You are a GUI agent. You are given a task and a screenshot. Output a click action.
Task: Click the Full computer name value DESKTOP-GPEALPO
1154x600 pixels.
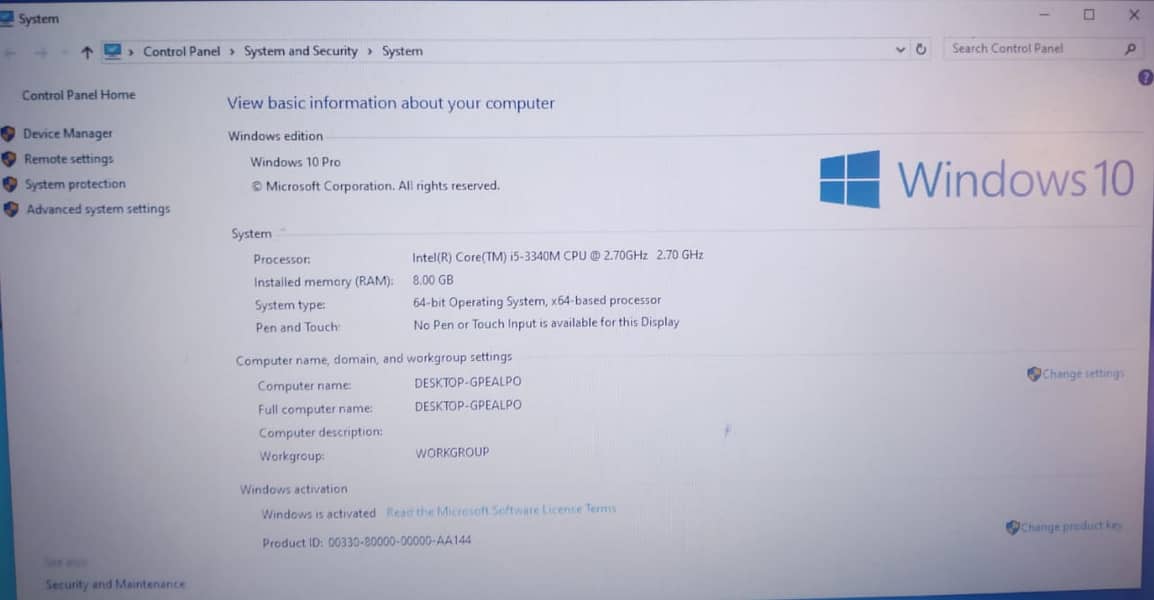[468, 406]
